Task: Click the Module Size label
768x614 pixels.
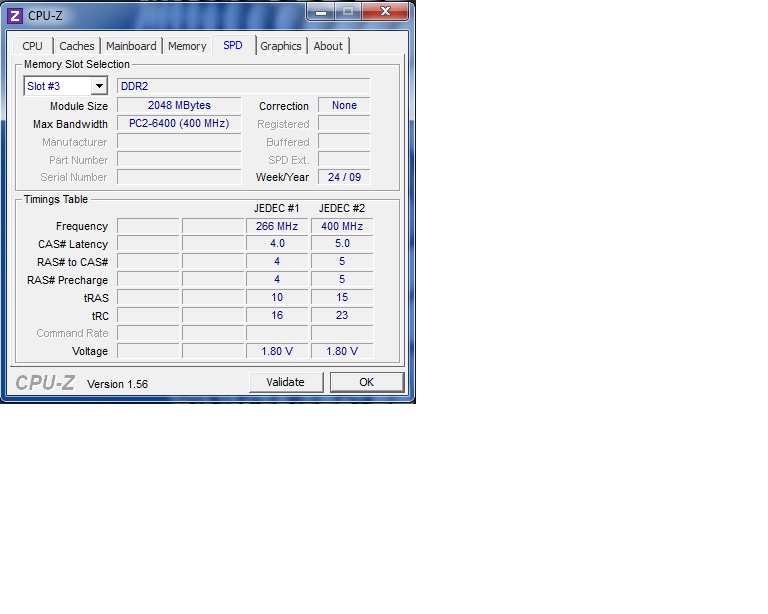Action: pyautogui.click(x=79, y=106)
